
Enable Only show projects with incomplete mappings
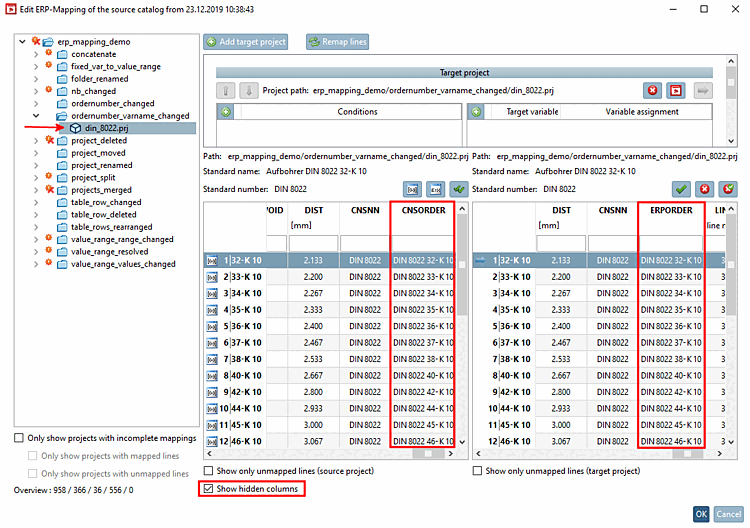(20, 438)
